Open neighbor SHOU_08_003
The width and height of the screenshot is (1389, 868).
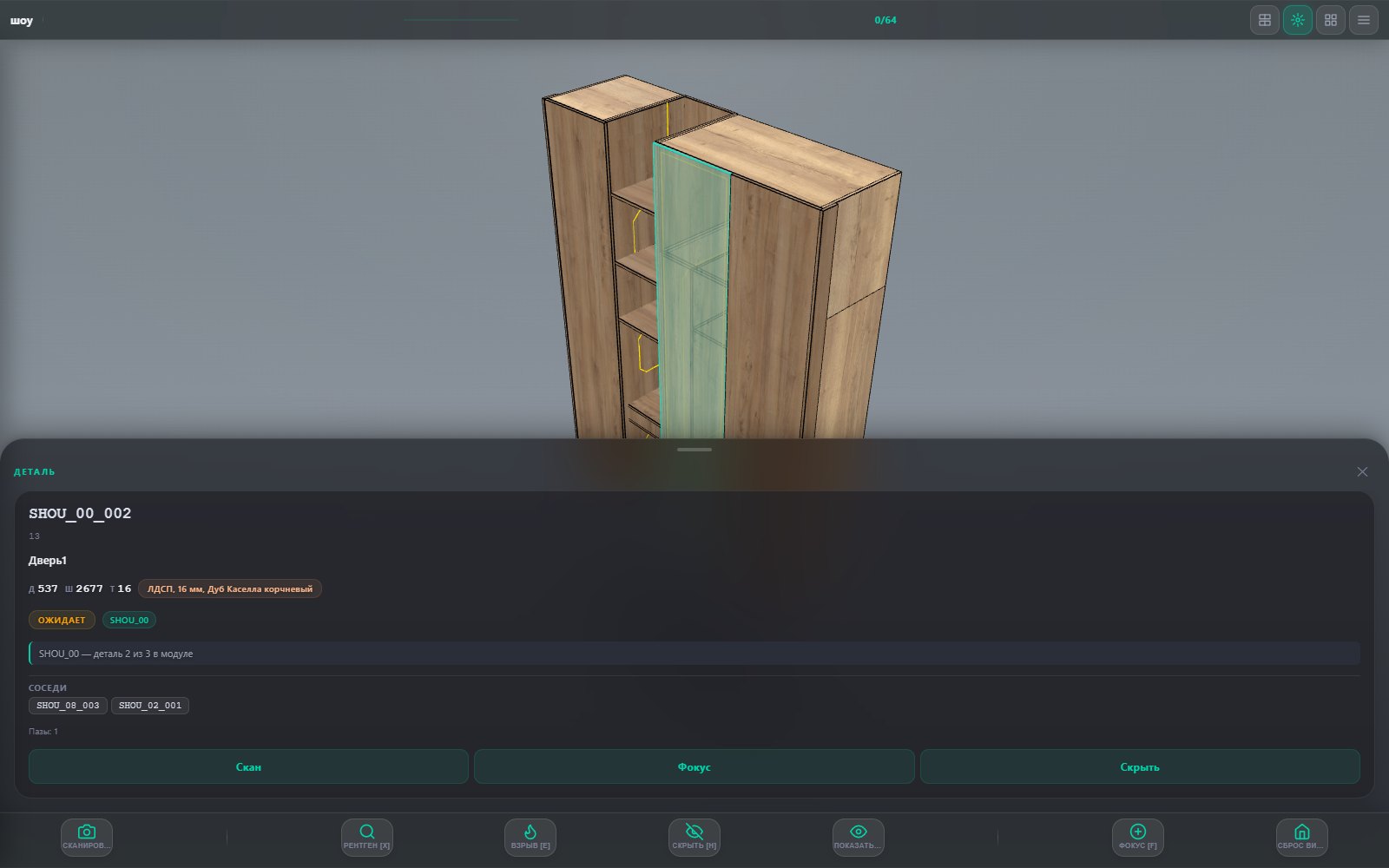pyautogui.click(x=68, y=706)
